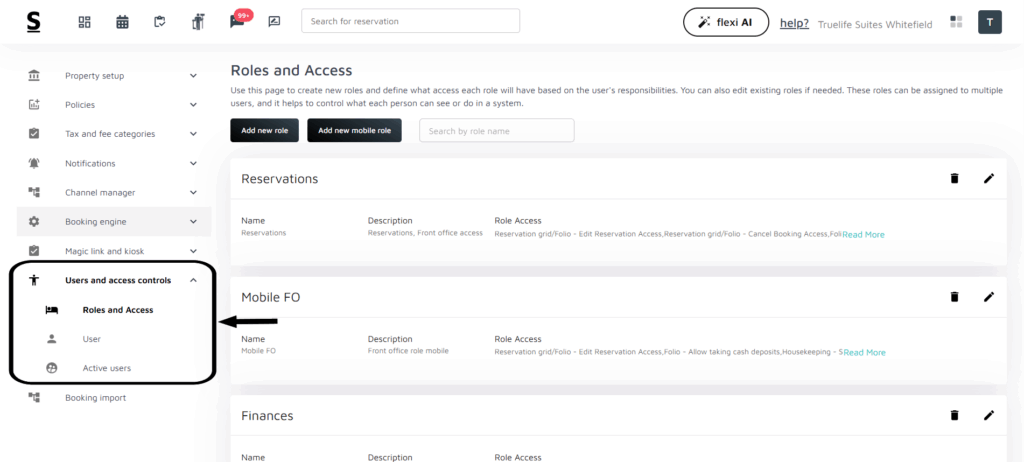This screenshot has height=462, width=1024.
Task: Delete the Mobile FO role
Action: [x=954, y=297]
